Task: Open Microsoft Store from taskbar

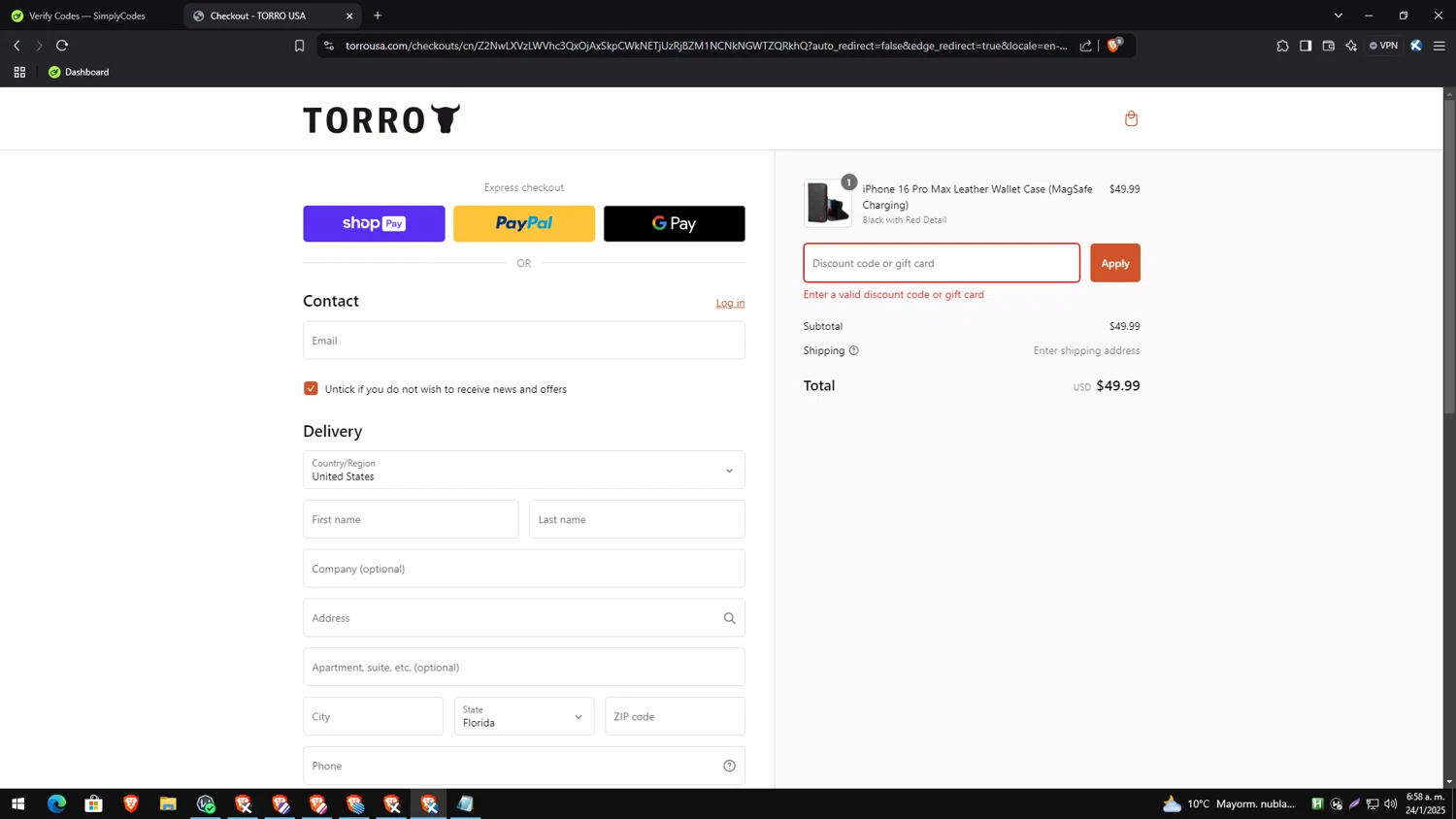Action: point(93,803)
